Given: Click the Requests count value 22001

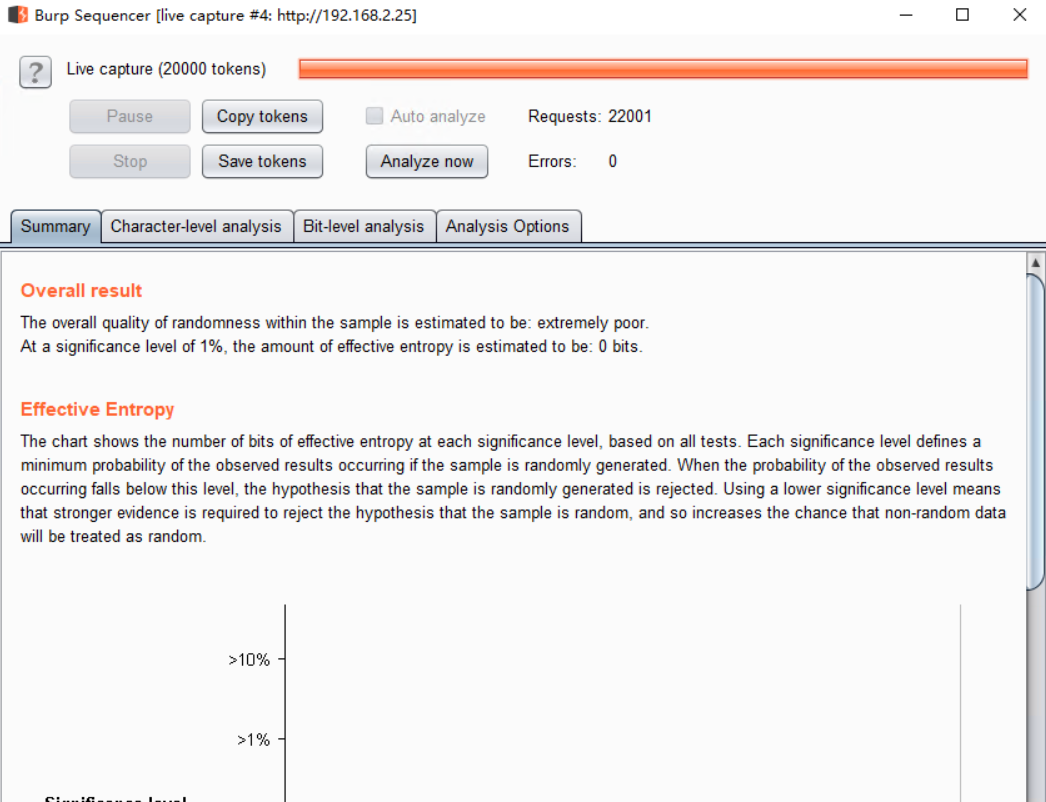Looking at the screenshot, I should pos(630,116).
